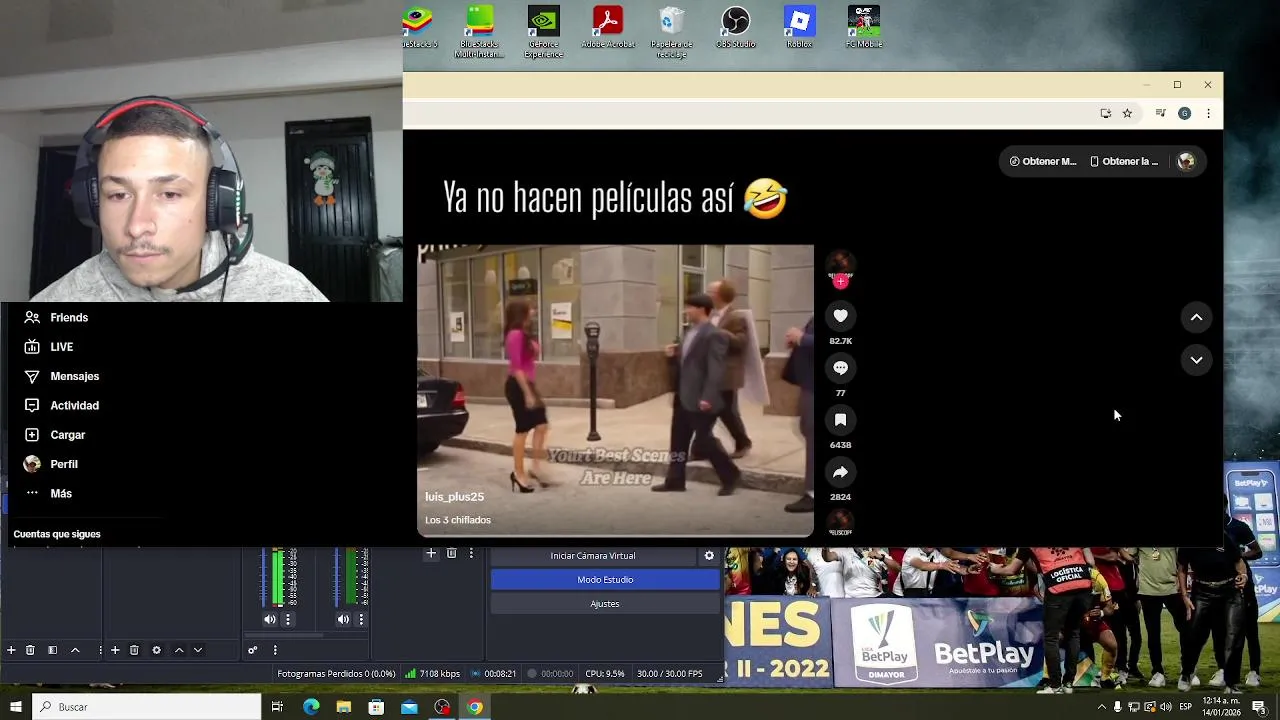Image resolution: width=1280 pixels, height=720 pixels.
Task: Click the Chrome install app icon
Action: click(x=1105, y=113)
